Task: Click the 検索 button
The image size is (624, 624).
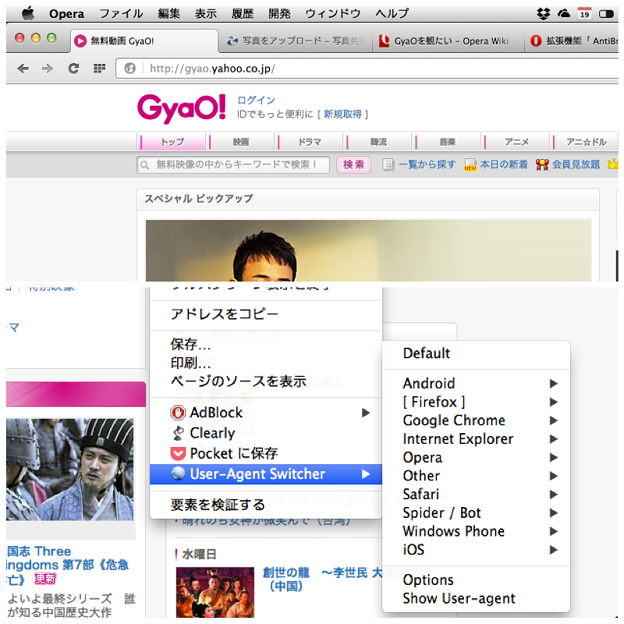Action: coord(353,165)
